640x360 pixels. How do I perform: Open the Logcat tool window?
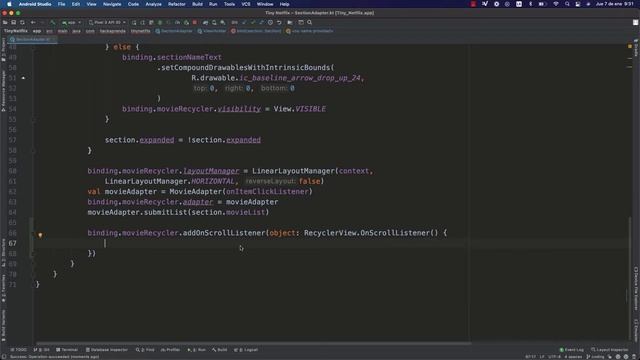(x=246, y=350)
